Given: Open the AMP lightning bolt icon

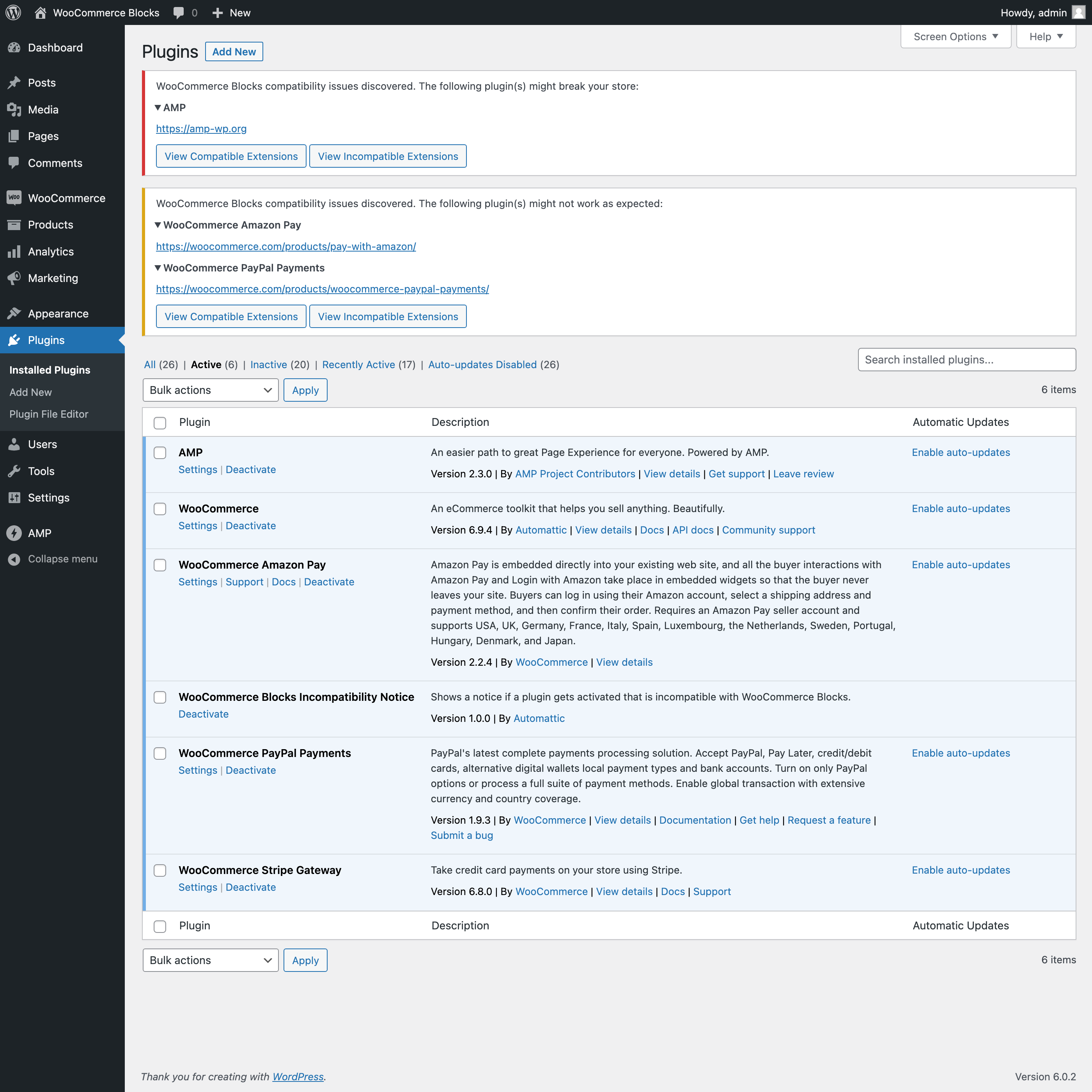Looking at the screenshot, I should [15, 532].
